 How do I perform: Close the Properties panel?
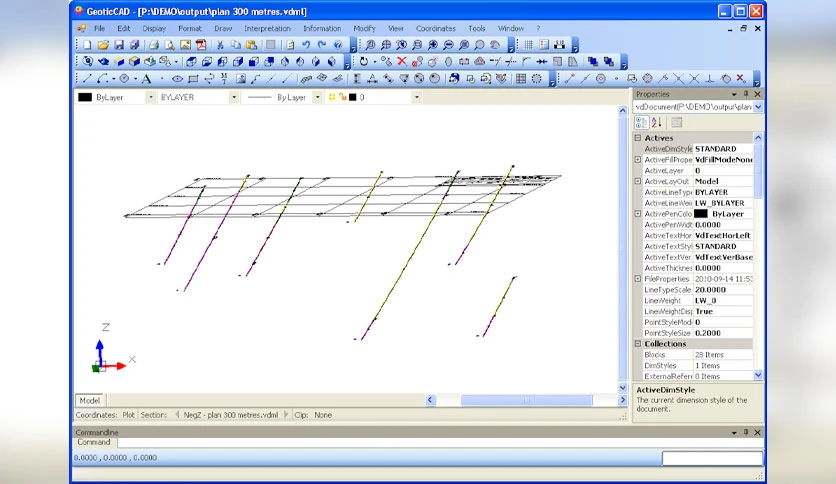[x=758, y=94]
